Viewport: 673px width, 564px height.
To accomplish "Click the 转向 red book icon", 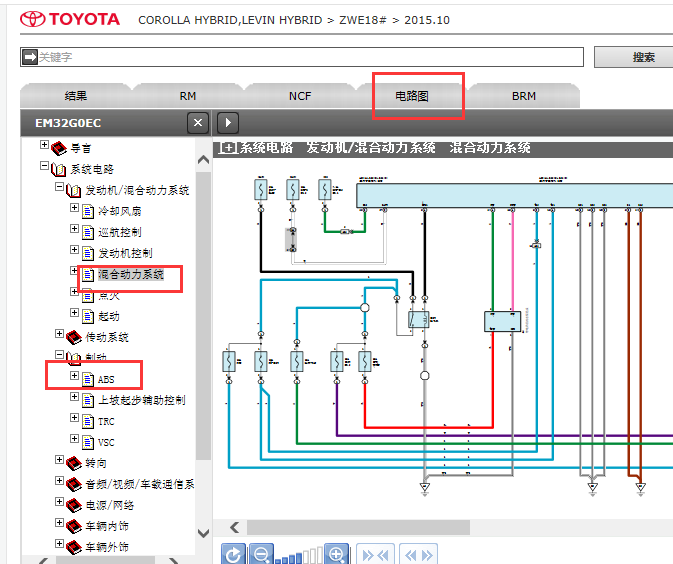I will pyautogui.click(x=74, y=463).
